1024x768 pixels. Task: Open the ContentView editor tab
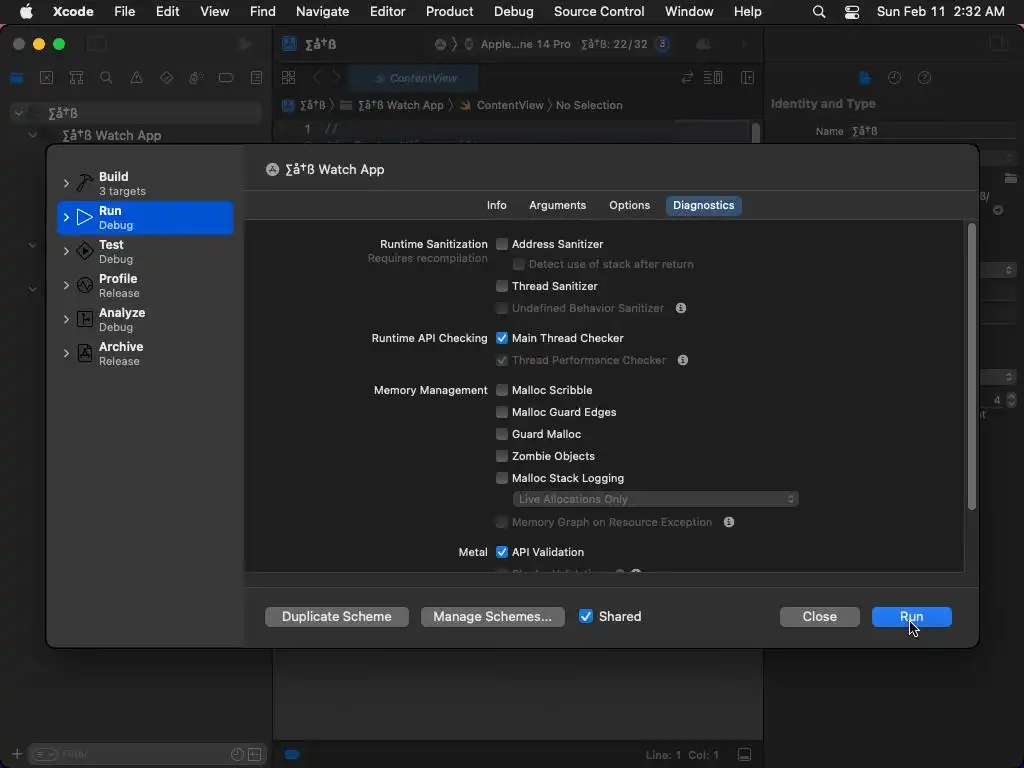tap(414, 78)
